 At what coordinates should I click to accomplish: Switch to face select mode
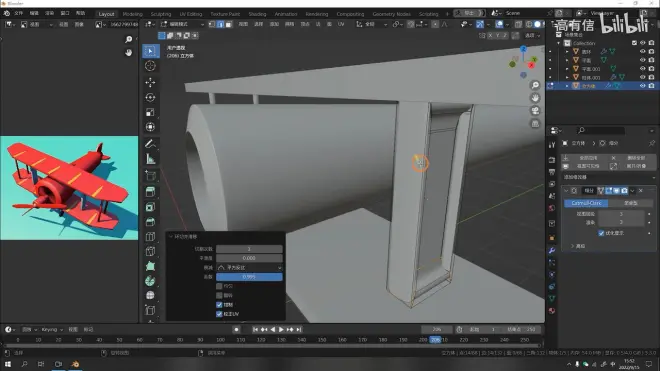coord(228,24)
